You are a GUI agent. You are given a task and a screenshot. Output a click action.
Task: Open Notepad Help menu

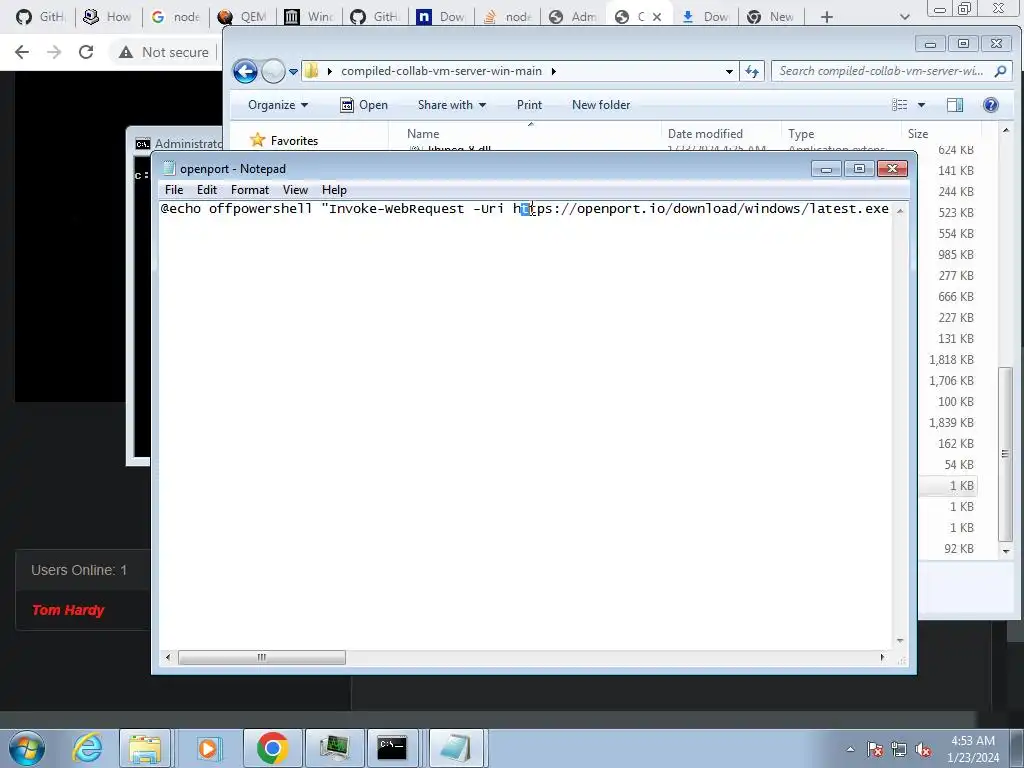click(x=334, y=190)
